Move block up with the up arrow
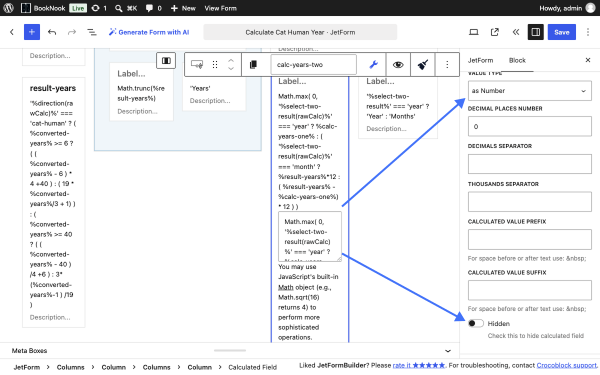Viewport: 600px width, 375px height. point(231,60)
